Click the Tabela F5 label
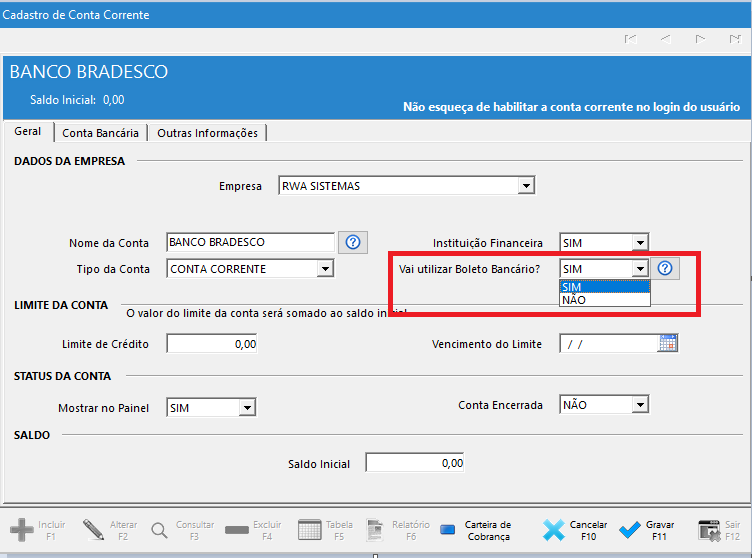 point(339,531)
